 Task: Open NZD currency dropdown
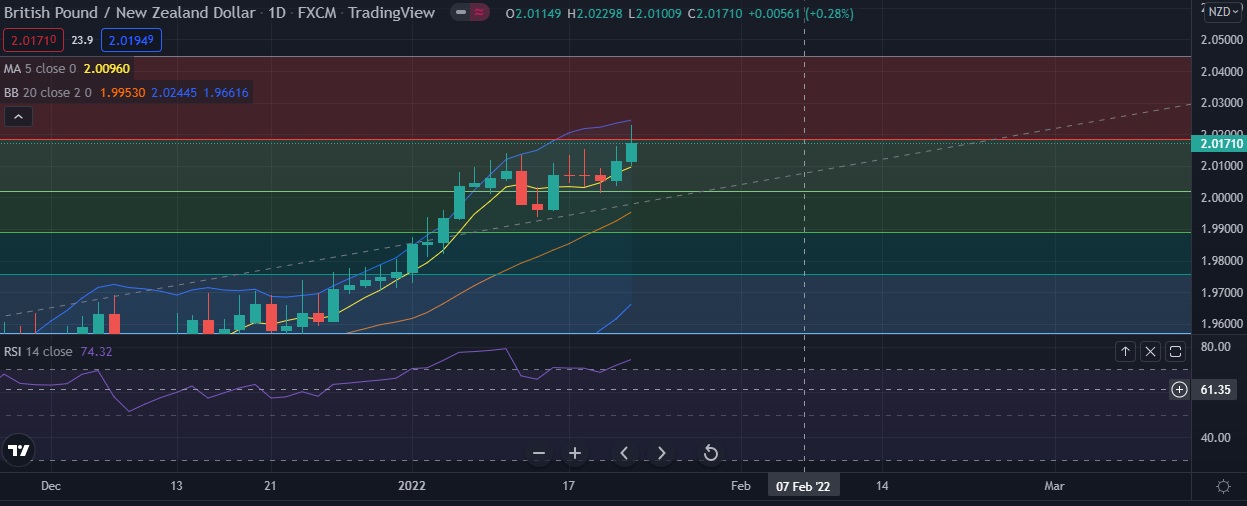coord(1221,12)
